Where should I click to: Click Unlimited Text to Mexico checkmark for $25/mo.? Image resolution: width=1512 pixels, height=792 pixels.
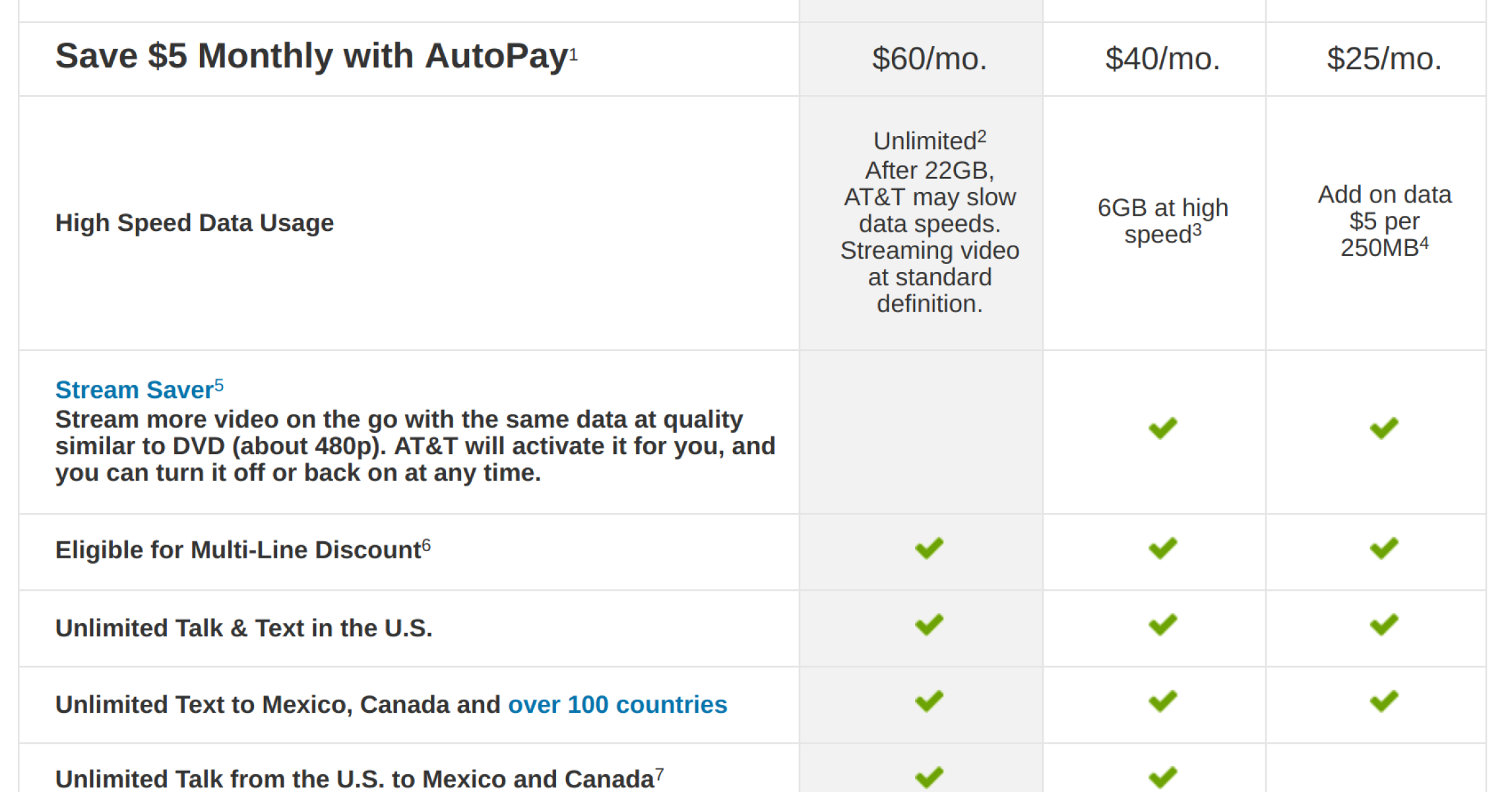click(x=1383, y=702)
